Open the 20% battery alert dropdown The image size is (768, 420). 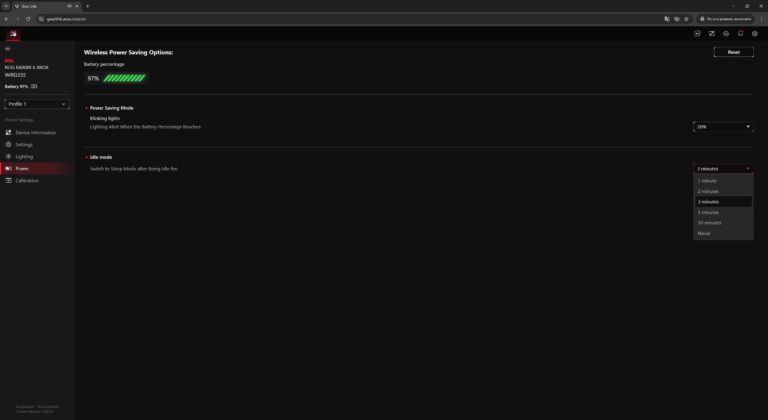click(x=723, y=126)
